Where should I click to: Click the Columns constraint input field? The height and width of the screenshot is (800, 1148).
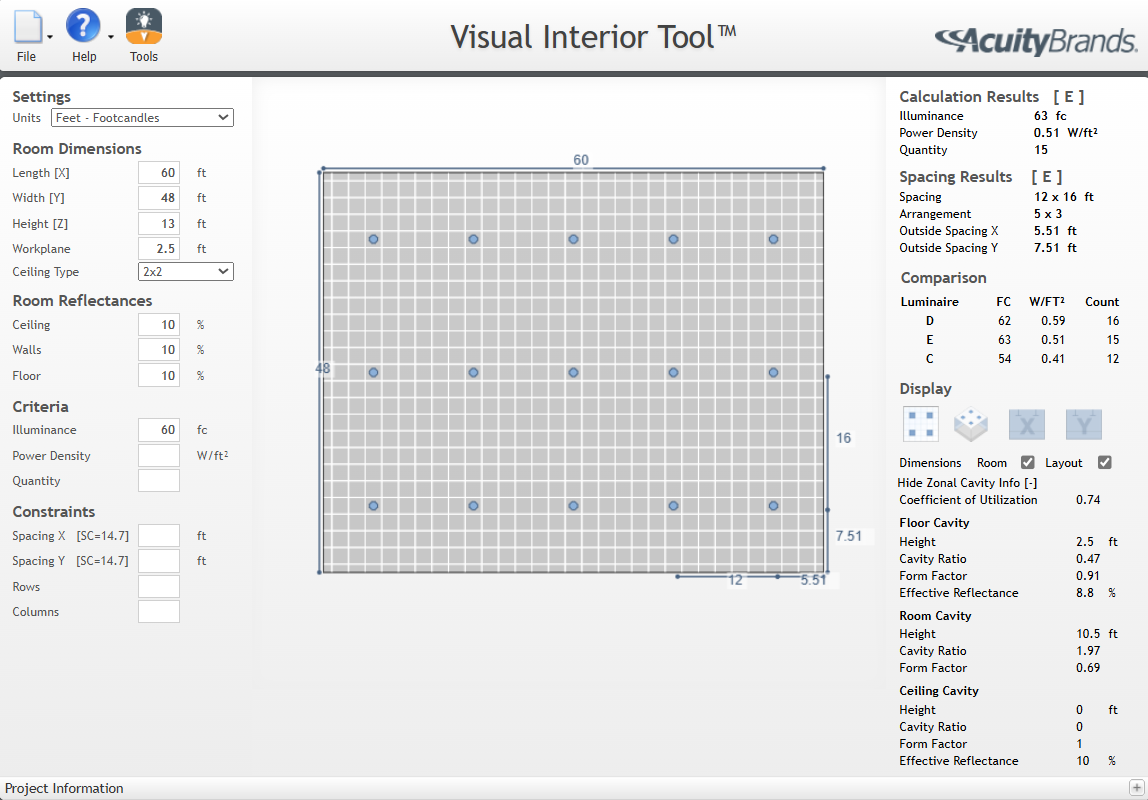coord(159,612)
